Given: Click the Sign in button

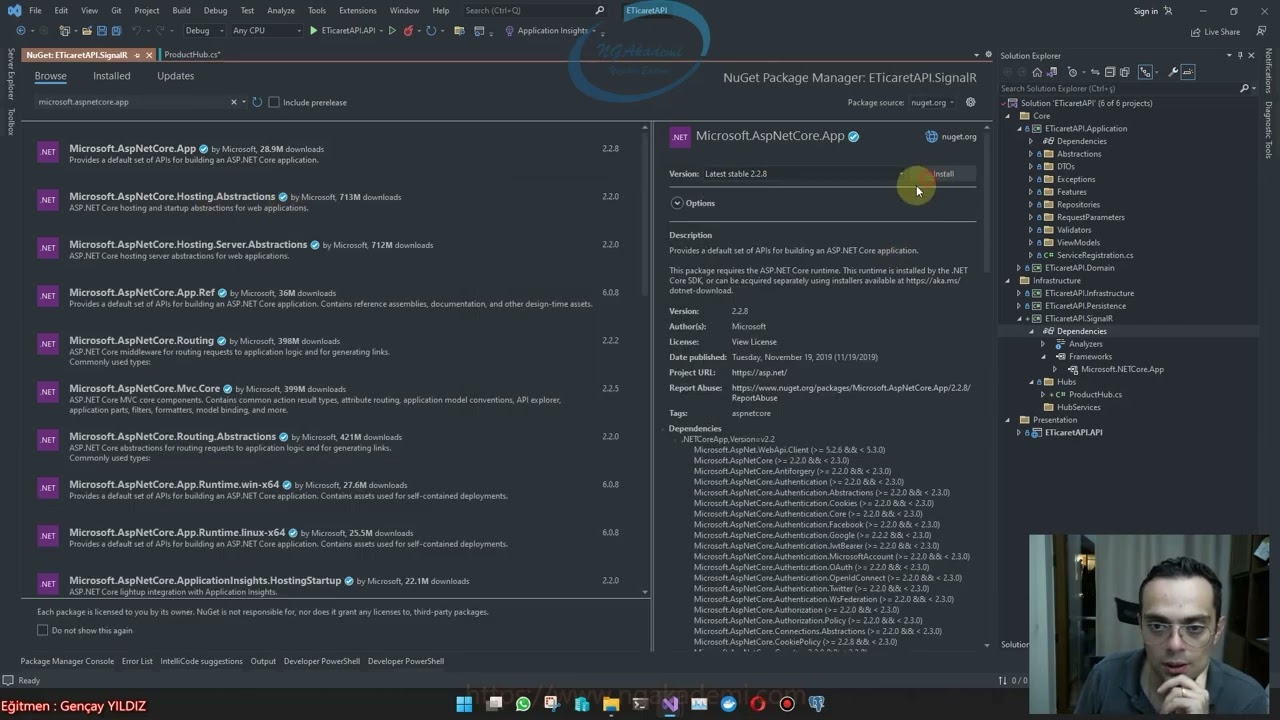Looking at the screenshot, I should [x=1145, y=11].
